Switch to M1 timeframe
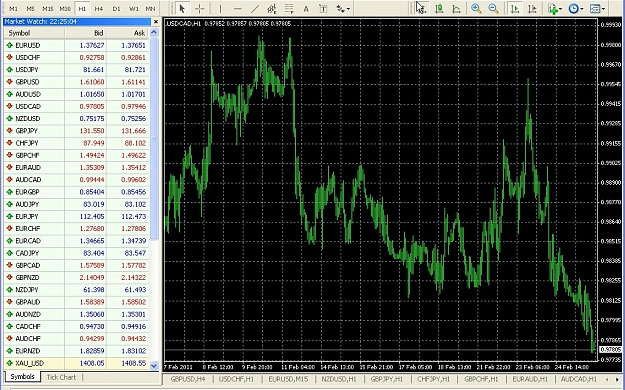625x390 pixels. tap(13, 8)
